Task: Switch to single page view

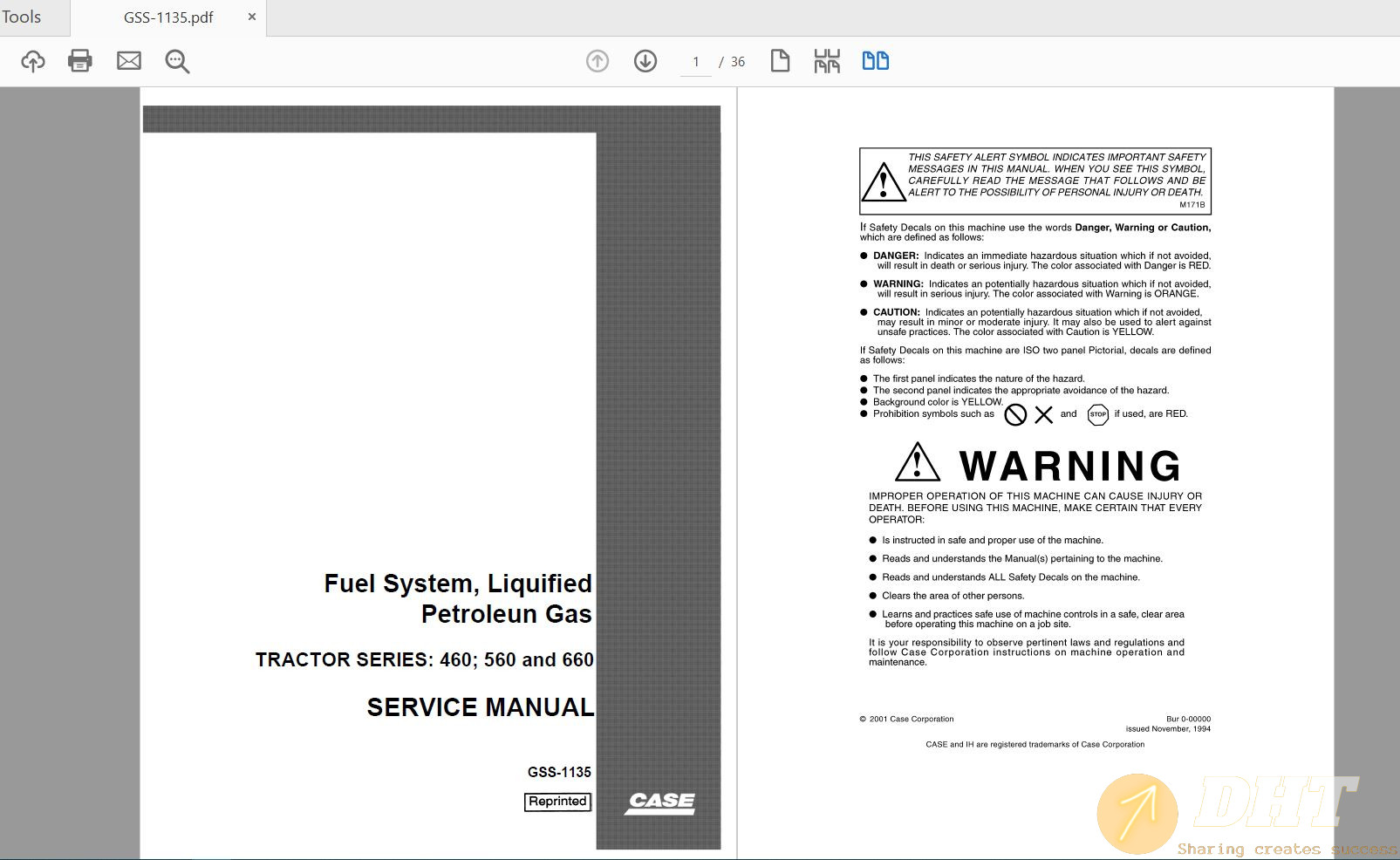Action: coord(780,61)
